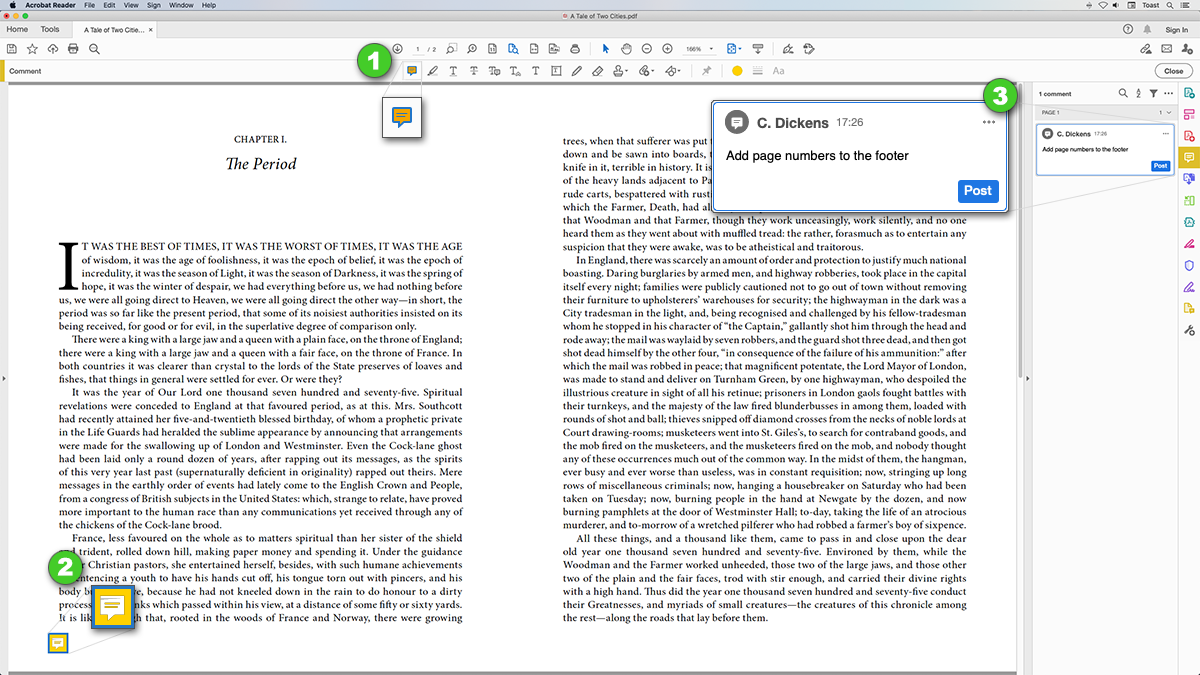Select the Replace Text tool

click(x=494, y=71)
